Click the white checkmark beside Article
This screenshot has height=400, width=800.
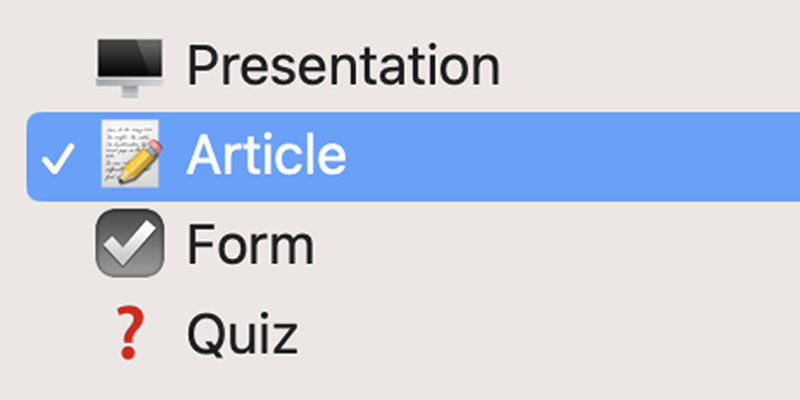point(60,158)
